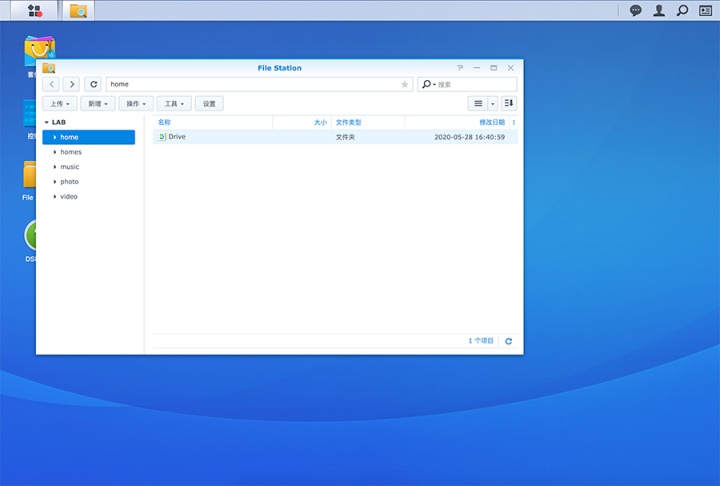The image size is (720, 486).
Task: Open the notifications speech bubble icon
Action: [636, 11]
